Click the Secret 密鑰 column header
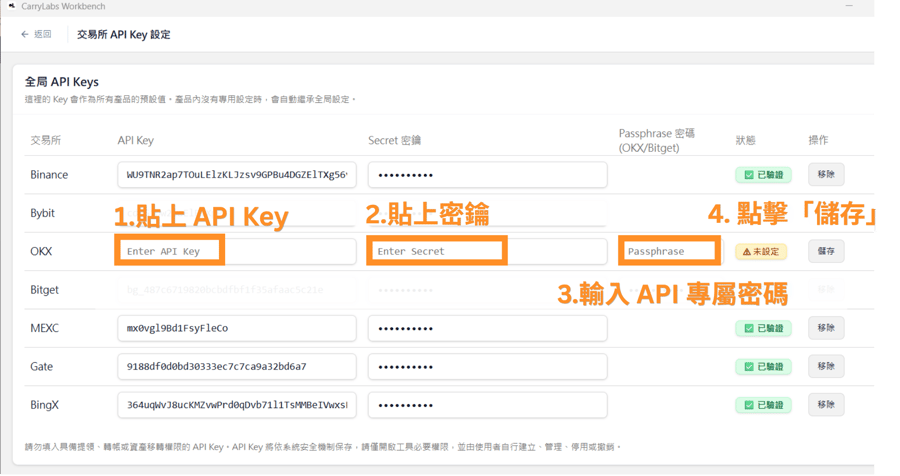Screen dimensions: 900x476 [394, 140]
